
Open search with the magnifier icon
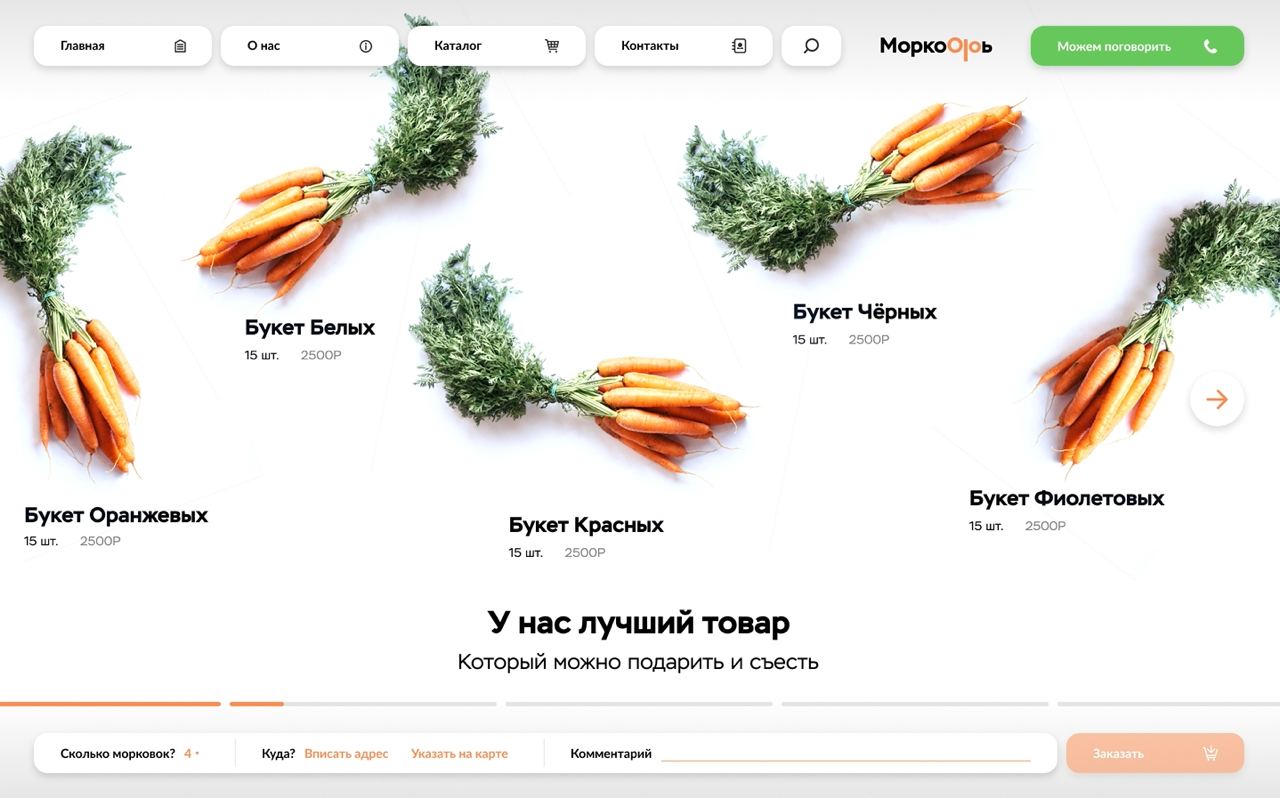811,46
